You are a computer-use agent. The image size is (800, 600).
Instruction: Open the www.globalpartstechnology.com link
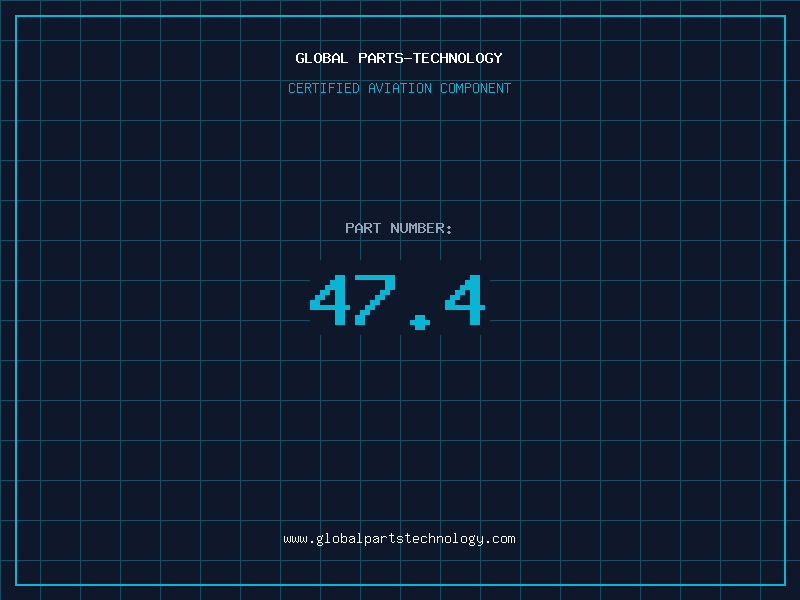[399, 539]
